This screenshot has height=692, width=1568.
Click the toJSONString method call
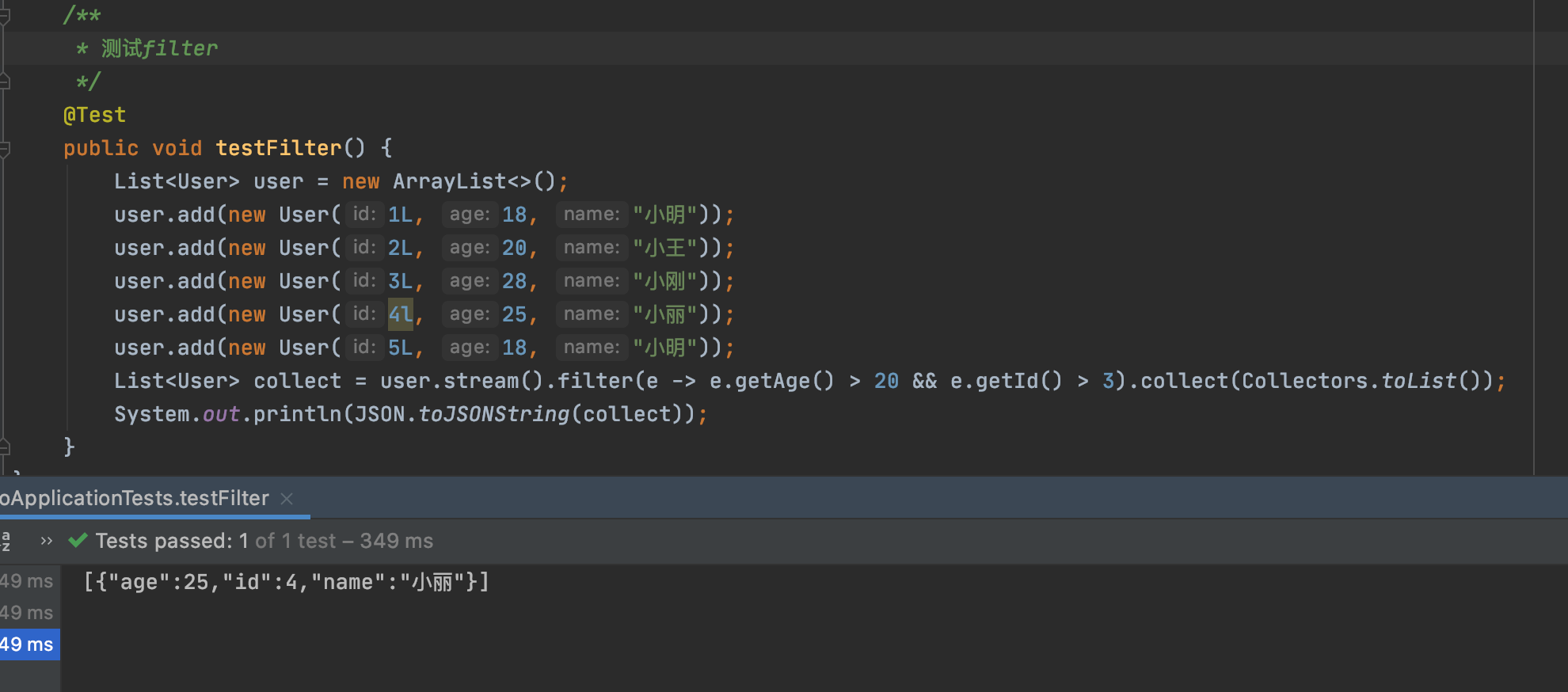click(493, 414)
